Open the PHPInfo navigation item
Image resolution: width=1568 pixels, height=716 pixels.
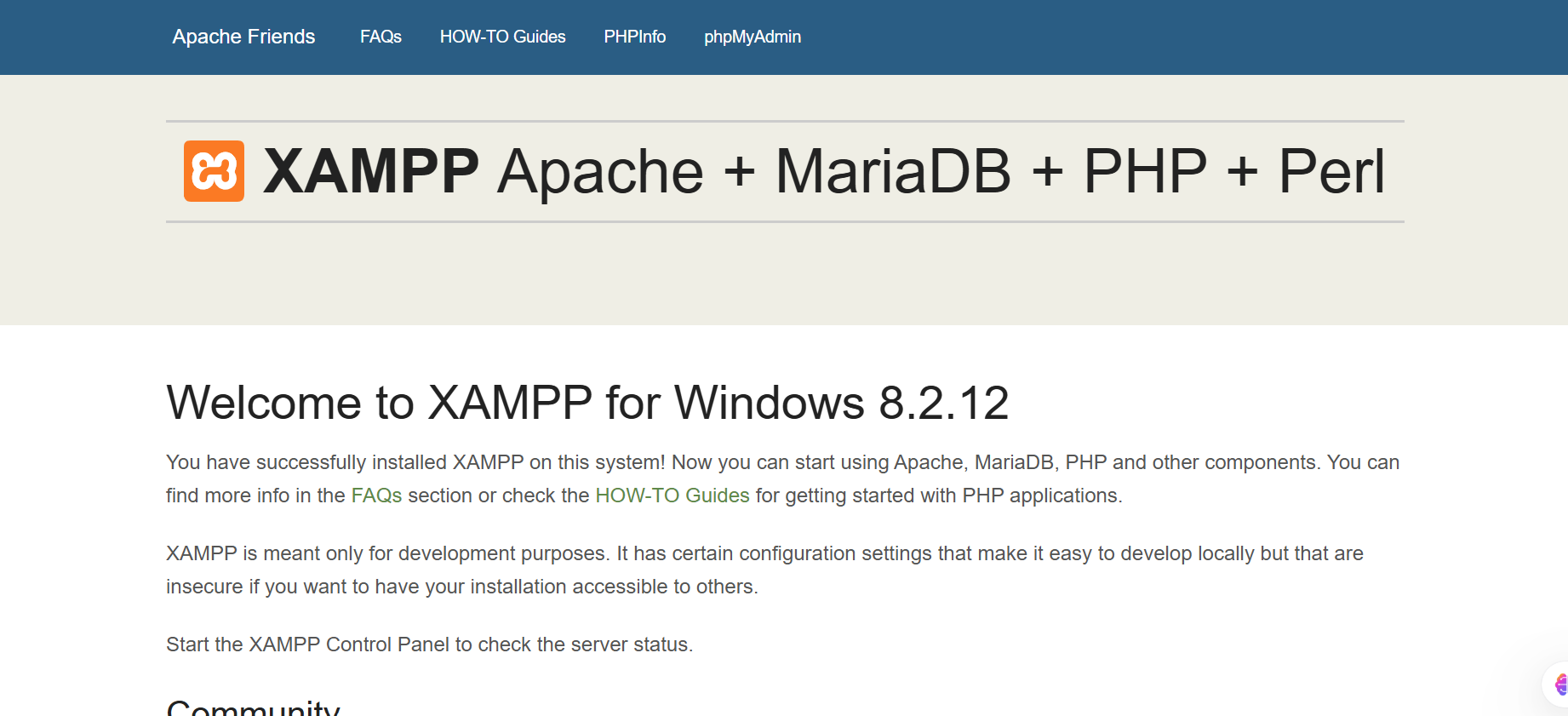[x=635, y=37]
